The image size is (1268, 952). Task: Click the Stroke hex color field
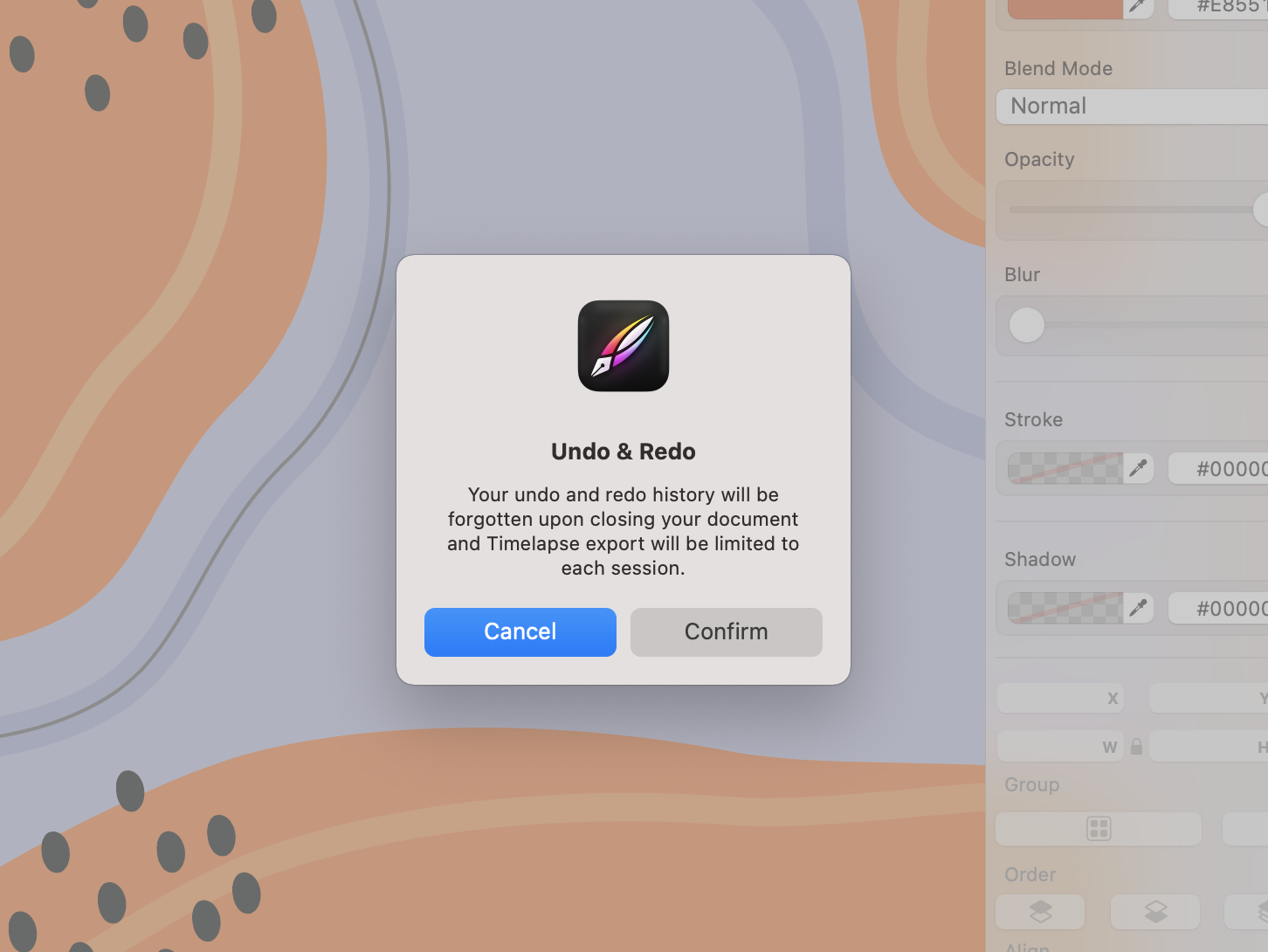tap(1218, 468)
